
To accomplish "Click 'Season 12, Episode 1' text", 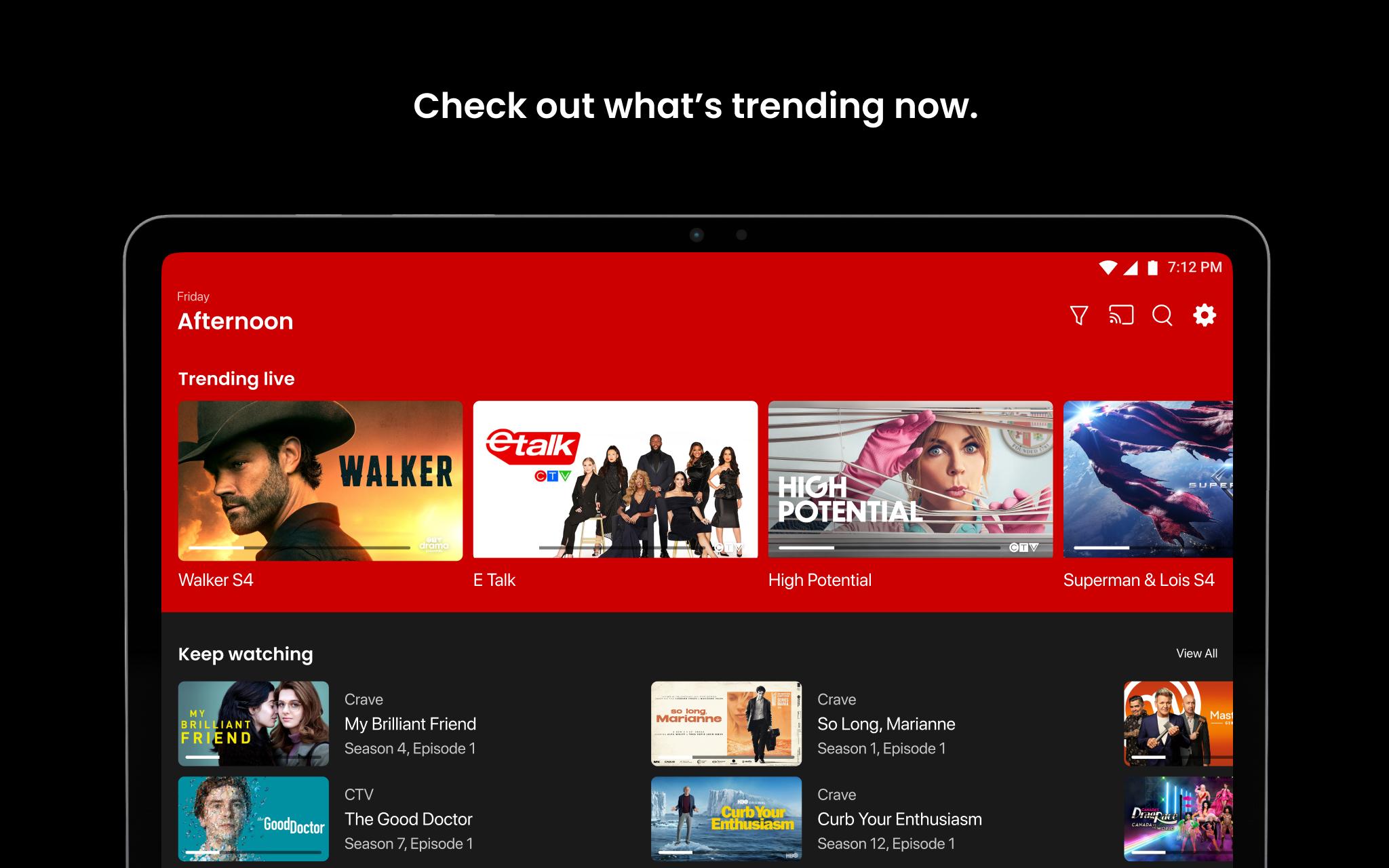I will pyautogui.click(x=886, y=844).
